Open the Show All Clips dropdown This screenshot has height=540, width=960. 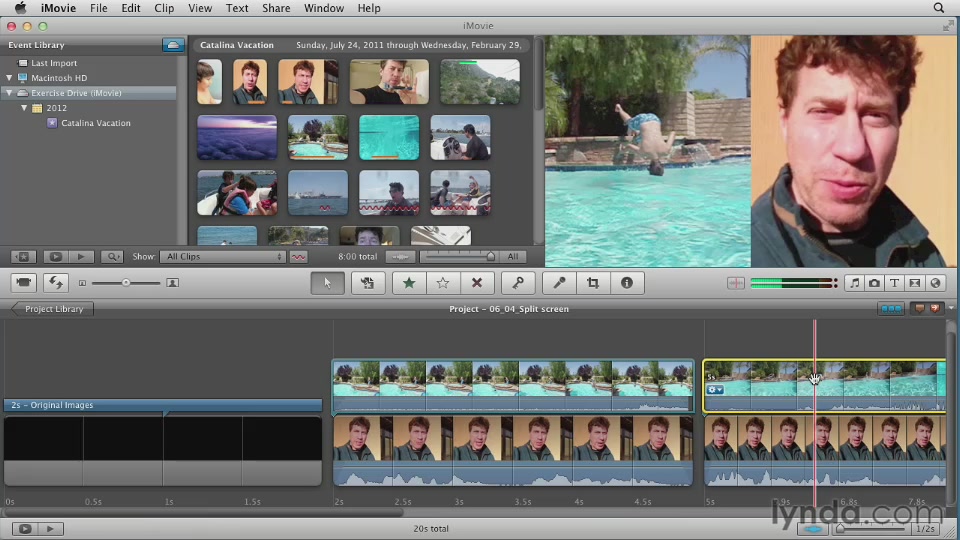(x=223, y=257)
